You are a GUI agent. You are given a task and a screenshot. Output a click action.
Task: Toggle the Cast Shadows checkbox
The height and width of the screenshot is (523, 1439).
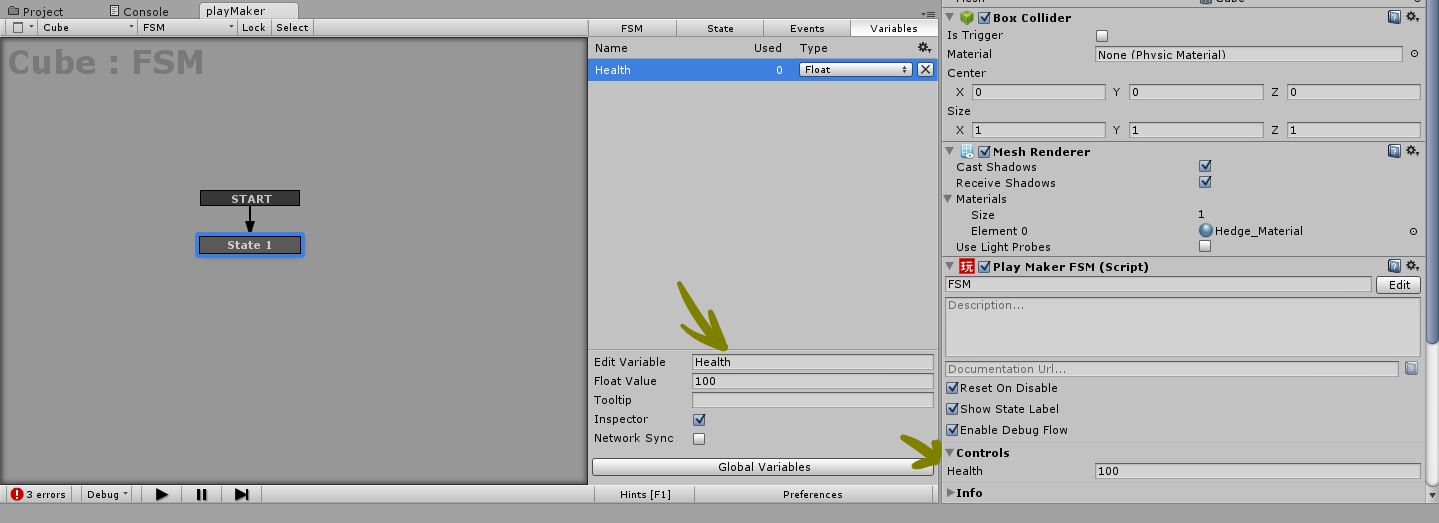click(1205, 167)
